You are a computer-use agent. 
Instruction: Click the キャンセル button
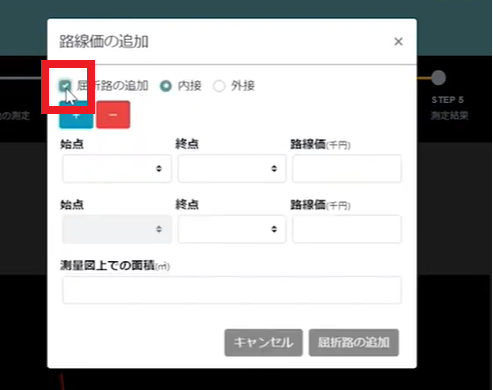(264, 343)
